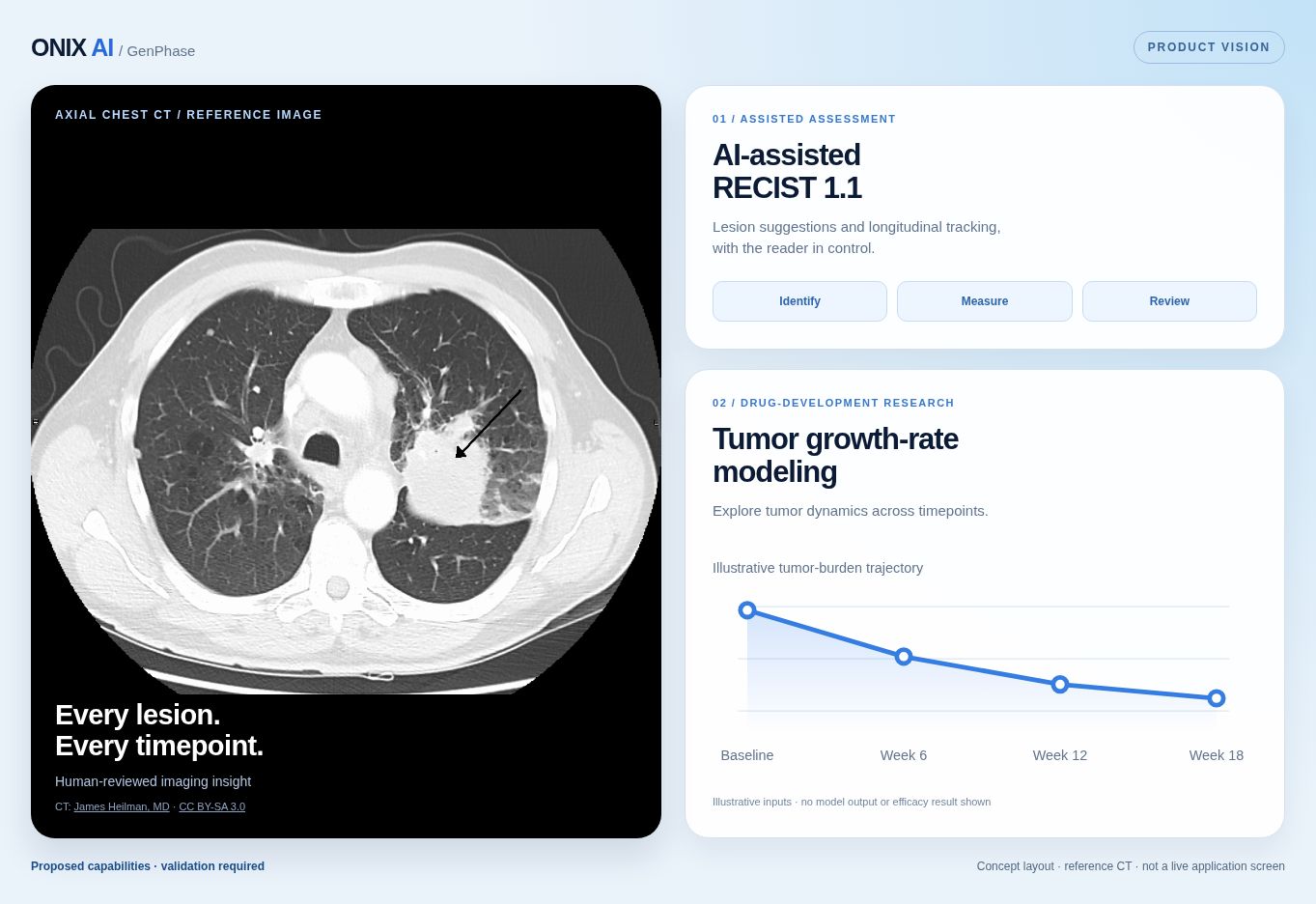Click the 'Week 12' axis label
This screenshot has height=904, width=1316.
pyautogui.click(x=1060, y=755)
